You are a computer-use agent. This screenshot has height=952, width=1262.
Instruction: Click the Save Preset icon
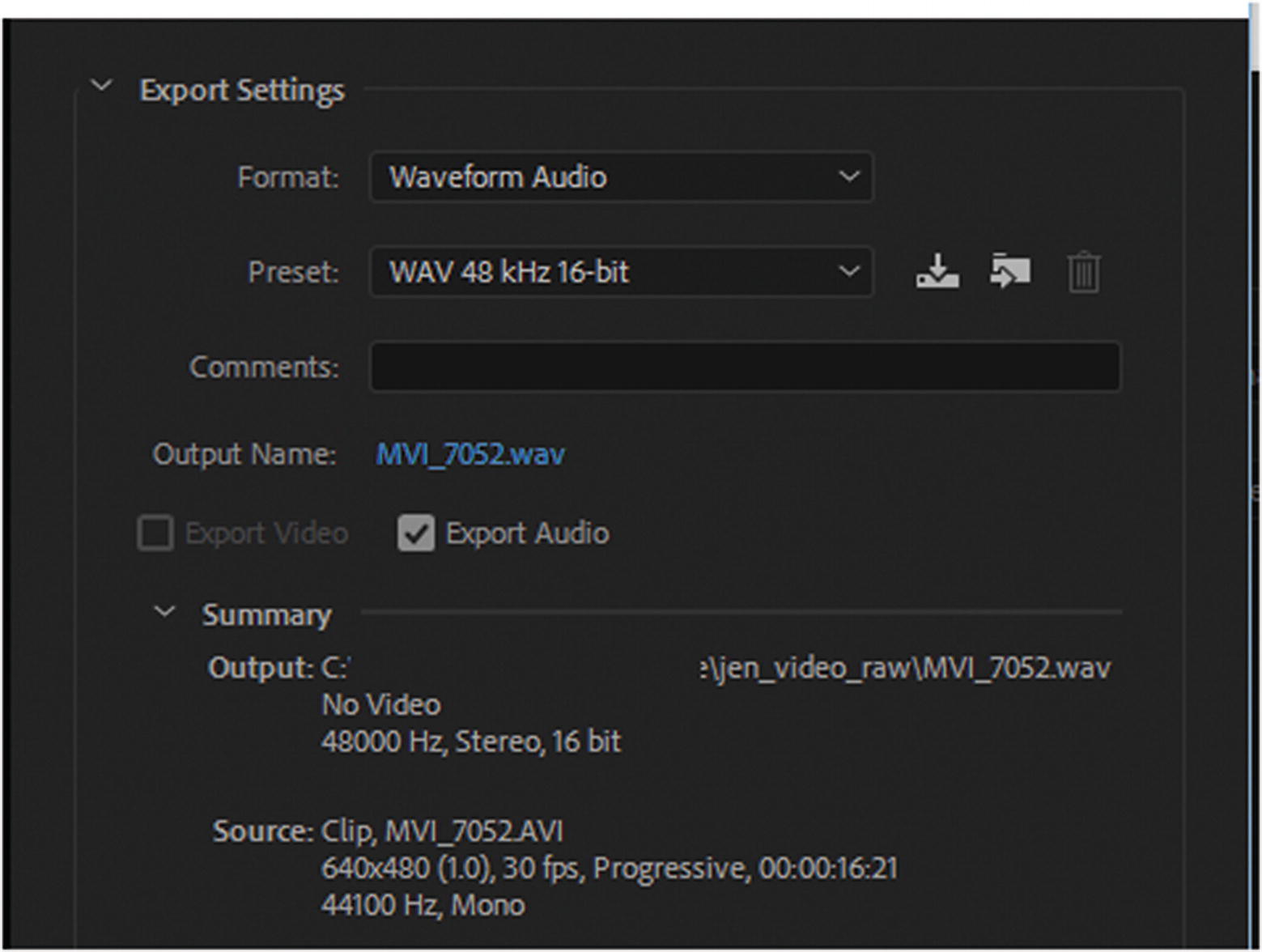tap(937, 271)
